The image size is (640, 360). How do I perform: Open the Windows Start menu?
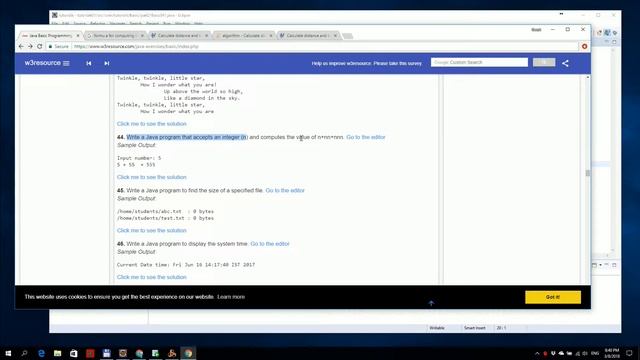click(8, 353)
